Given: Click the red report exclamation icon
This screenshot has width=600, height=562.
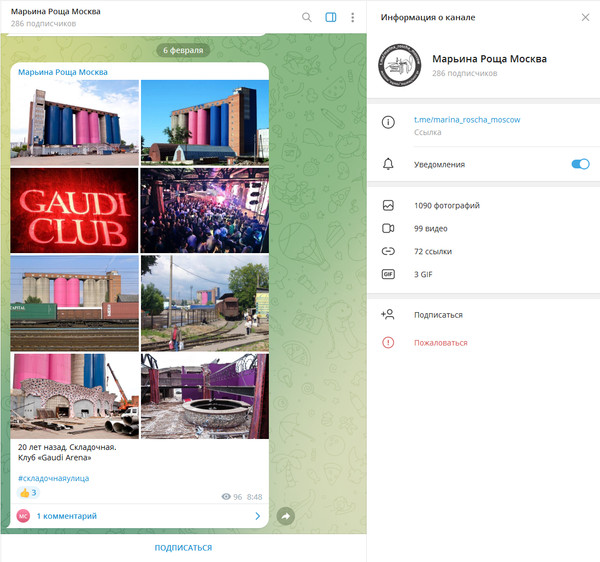Looking at the screenshot, I should tap(388, 342).
